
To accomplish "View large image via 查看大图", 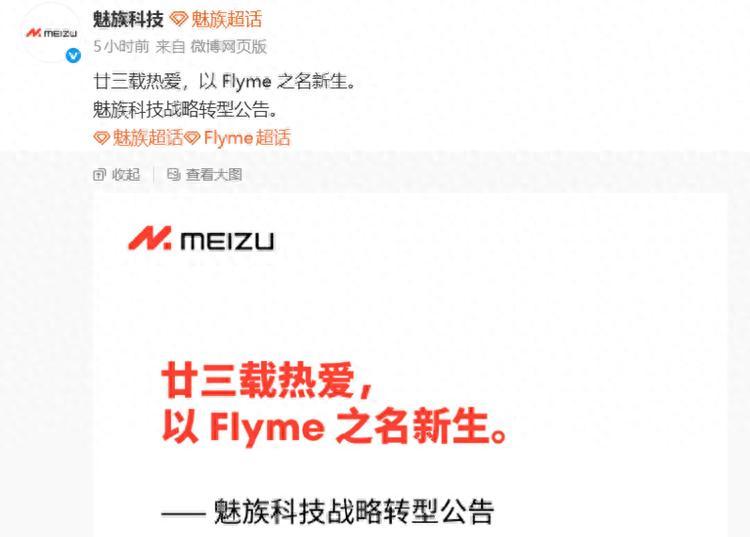I will pos(204,175).
